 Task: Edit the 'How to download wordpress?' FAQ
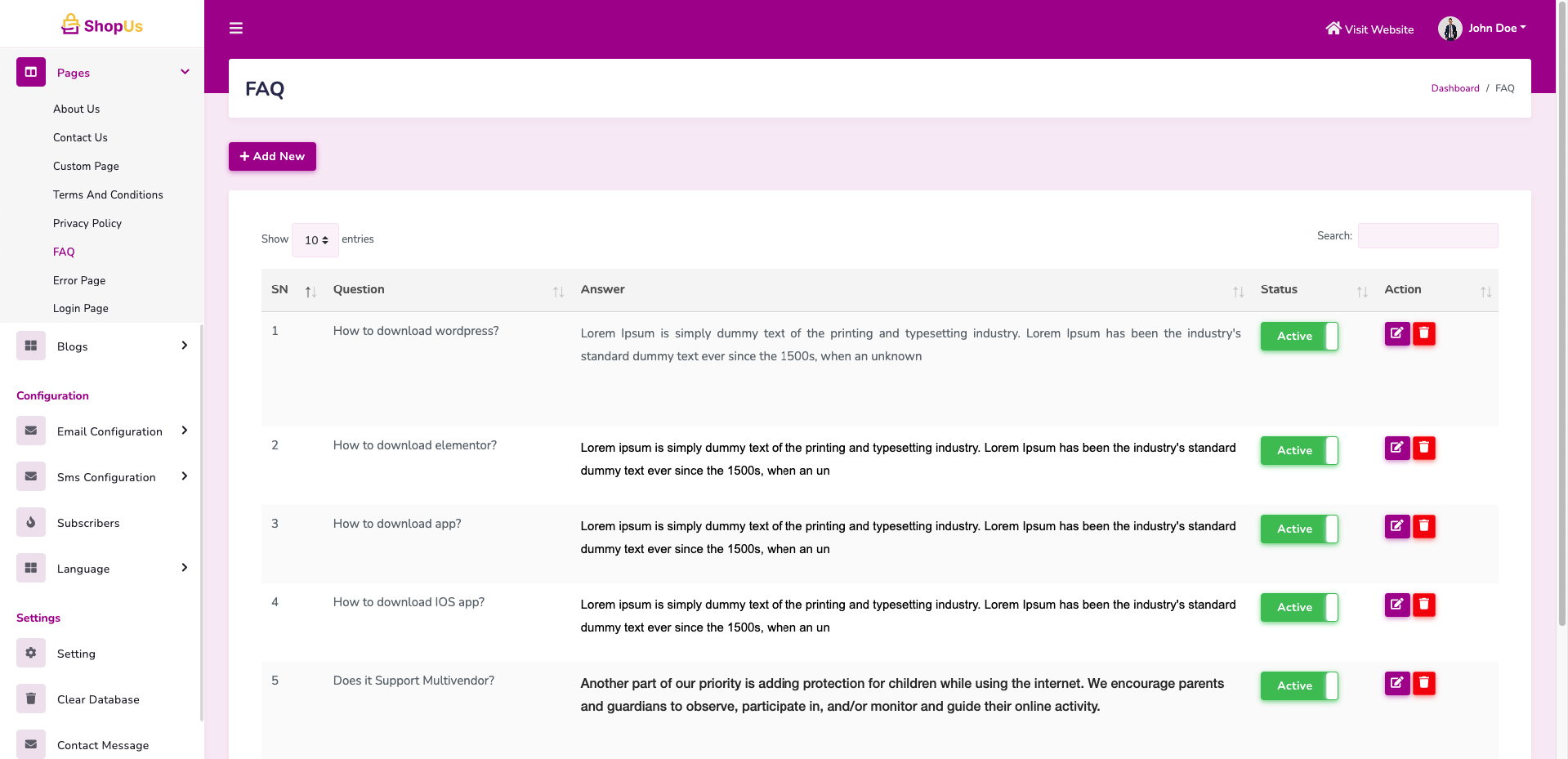(1396, 333)
